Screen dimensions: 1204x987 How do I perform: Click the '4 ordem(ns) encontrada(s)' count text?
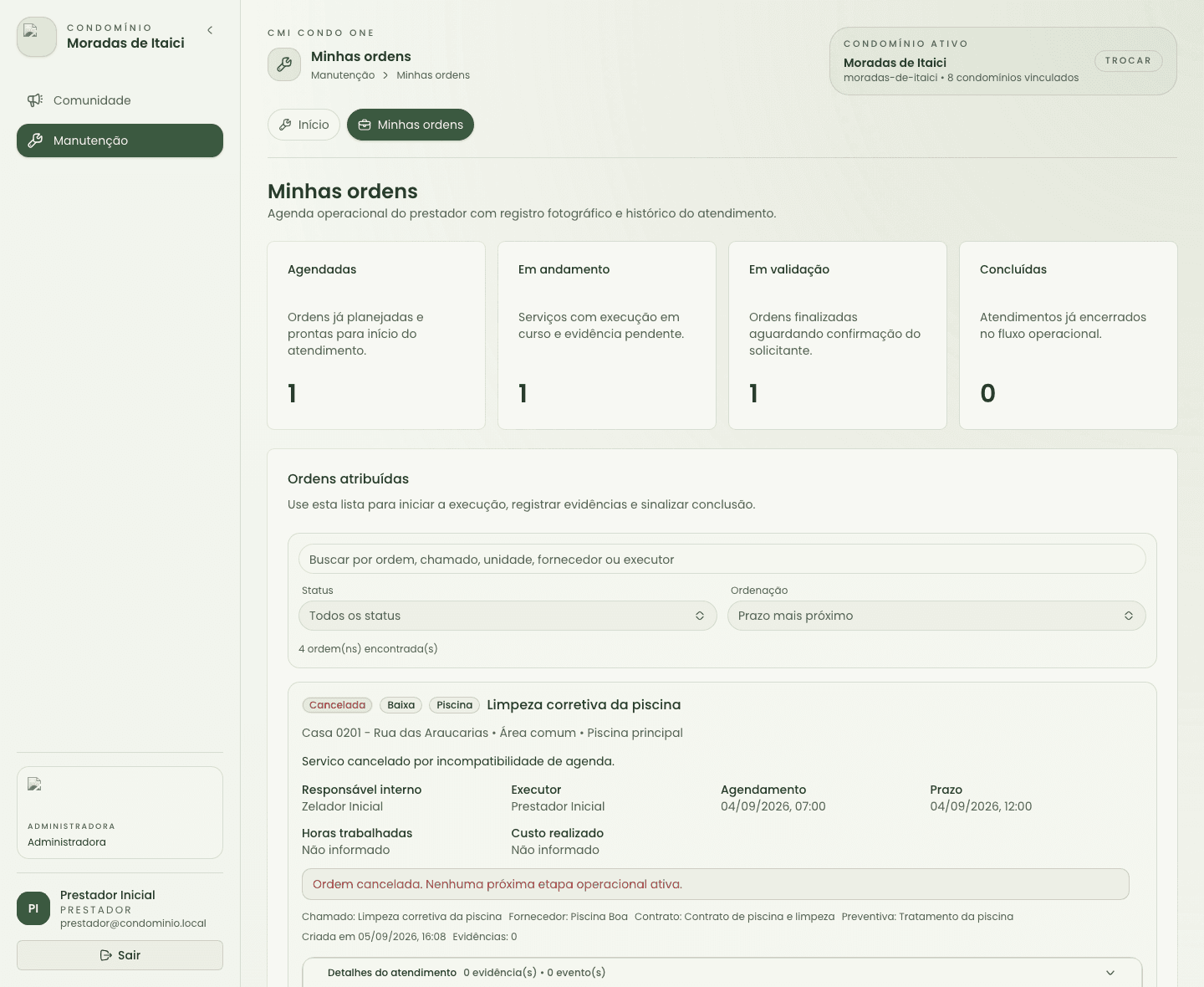pyautogui.click(x=368, y=649)
